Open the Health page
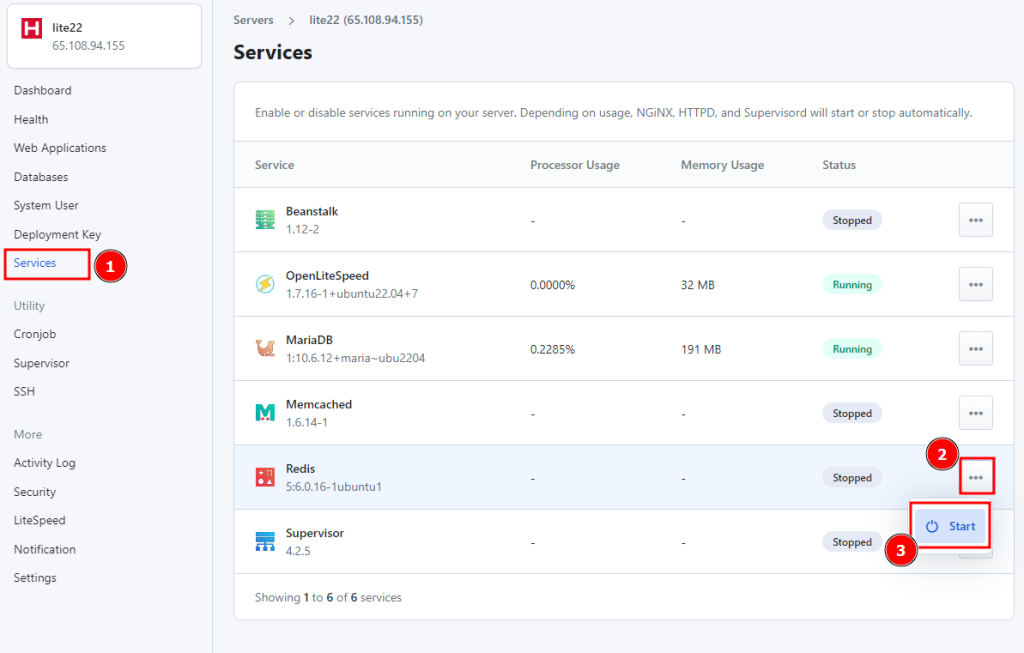The height and width of the screenshot is (653, 1024). pyautogui.click(x=31, y=119)
